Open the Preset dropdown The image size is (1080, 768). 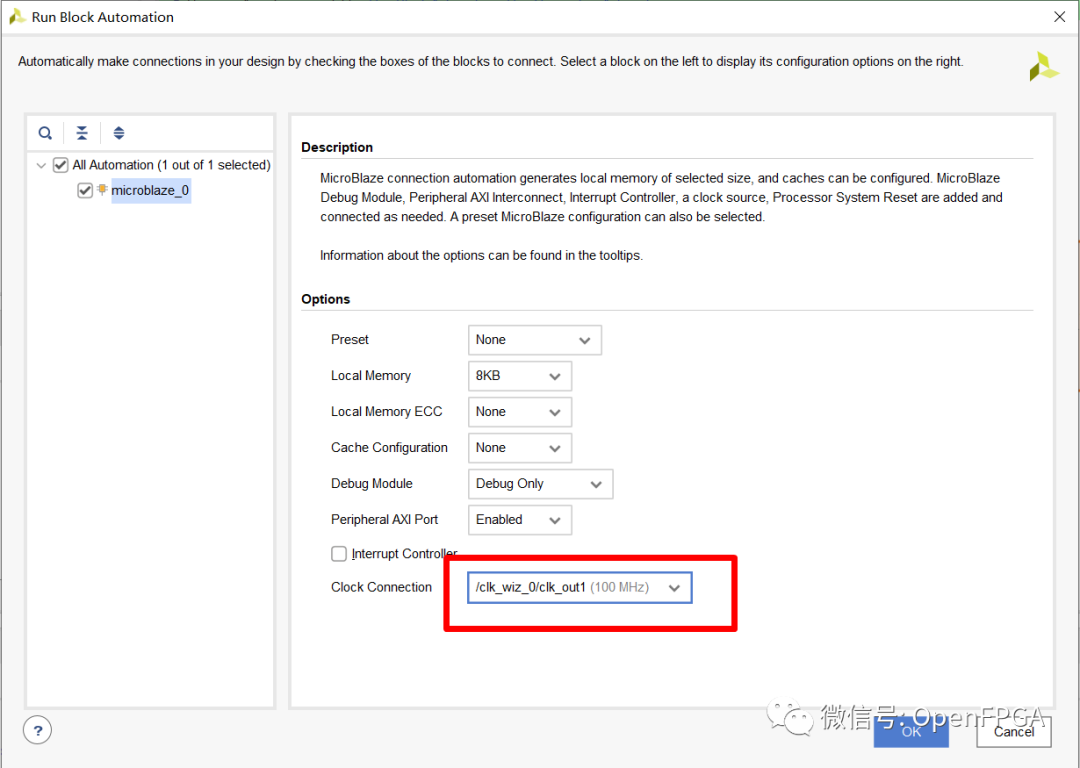coord(534,340)
